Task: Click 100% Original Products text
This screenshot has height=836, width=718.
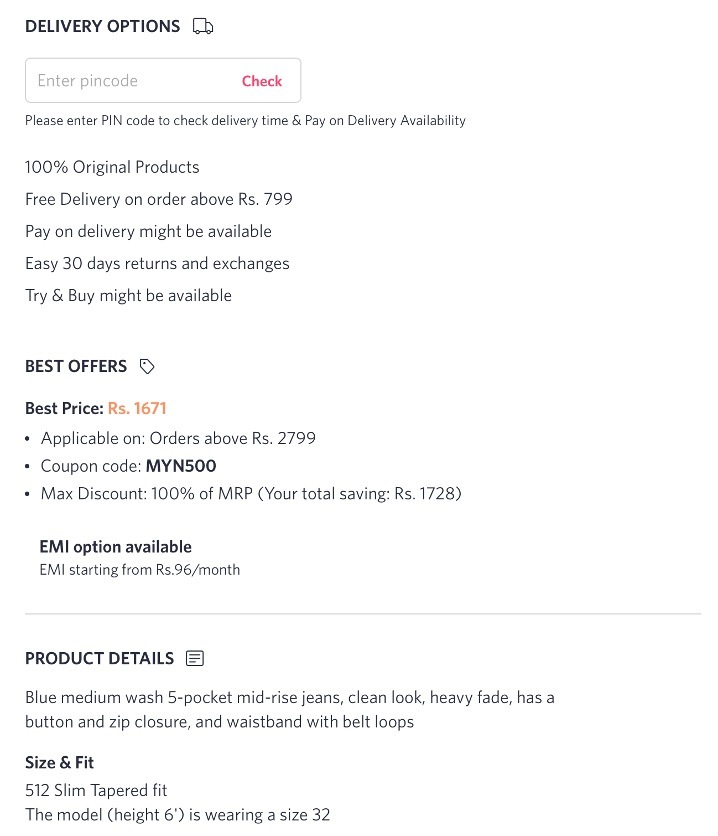Action: pos(112,167)
